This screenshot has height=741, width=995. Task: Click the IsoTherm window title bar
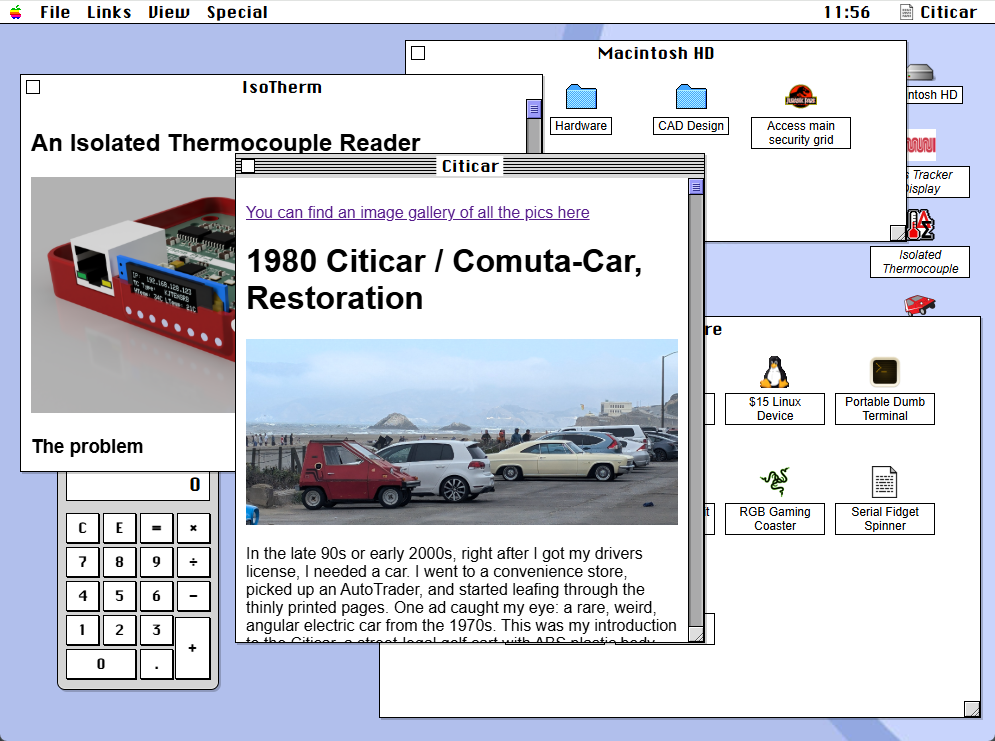coord(282,87)
